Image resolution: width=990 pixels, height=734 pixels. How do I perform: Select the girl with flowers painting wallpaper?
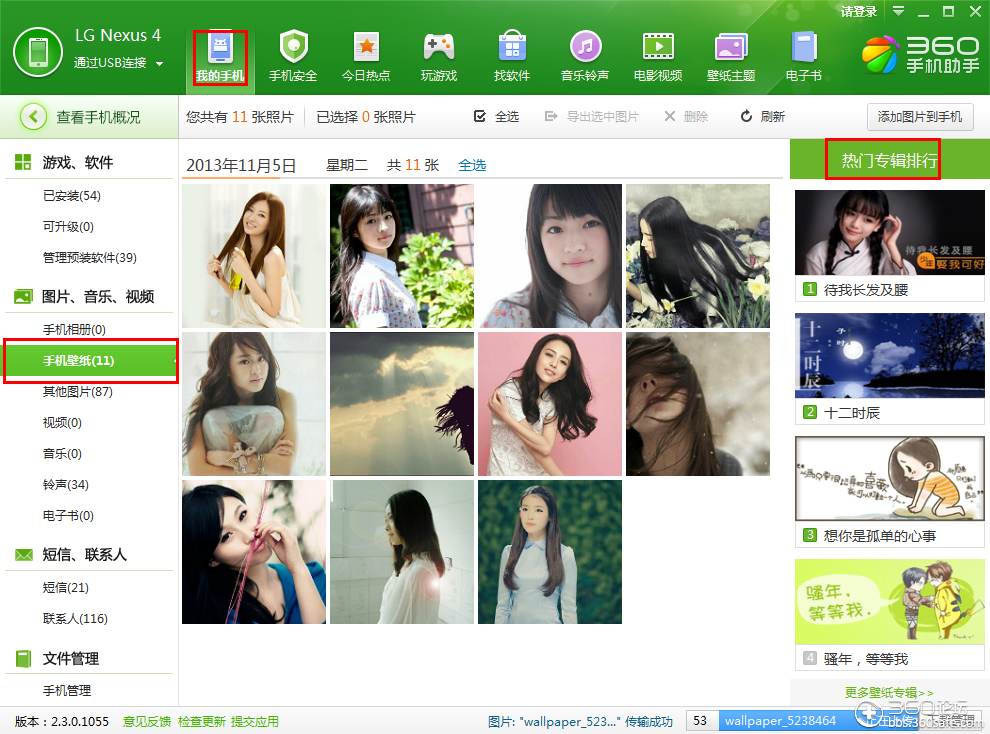click(x=698, y=256)
